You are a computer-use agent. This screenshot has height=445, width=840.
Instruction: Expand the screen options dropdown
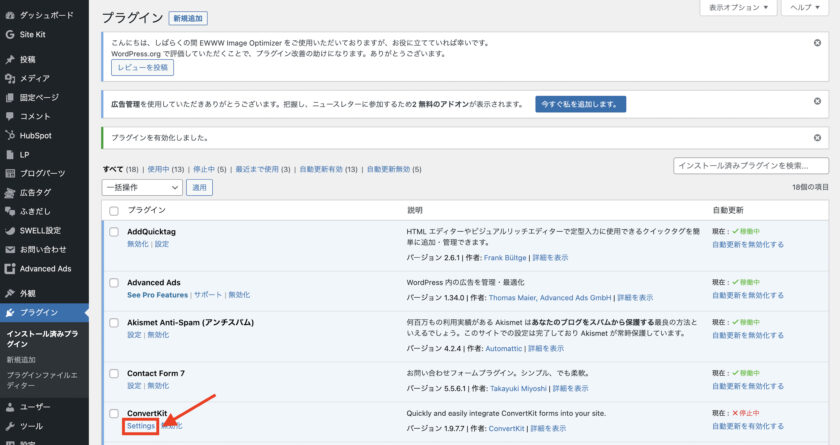tap(738, 7)
